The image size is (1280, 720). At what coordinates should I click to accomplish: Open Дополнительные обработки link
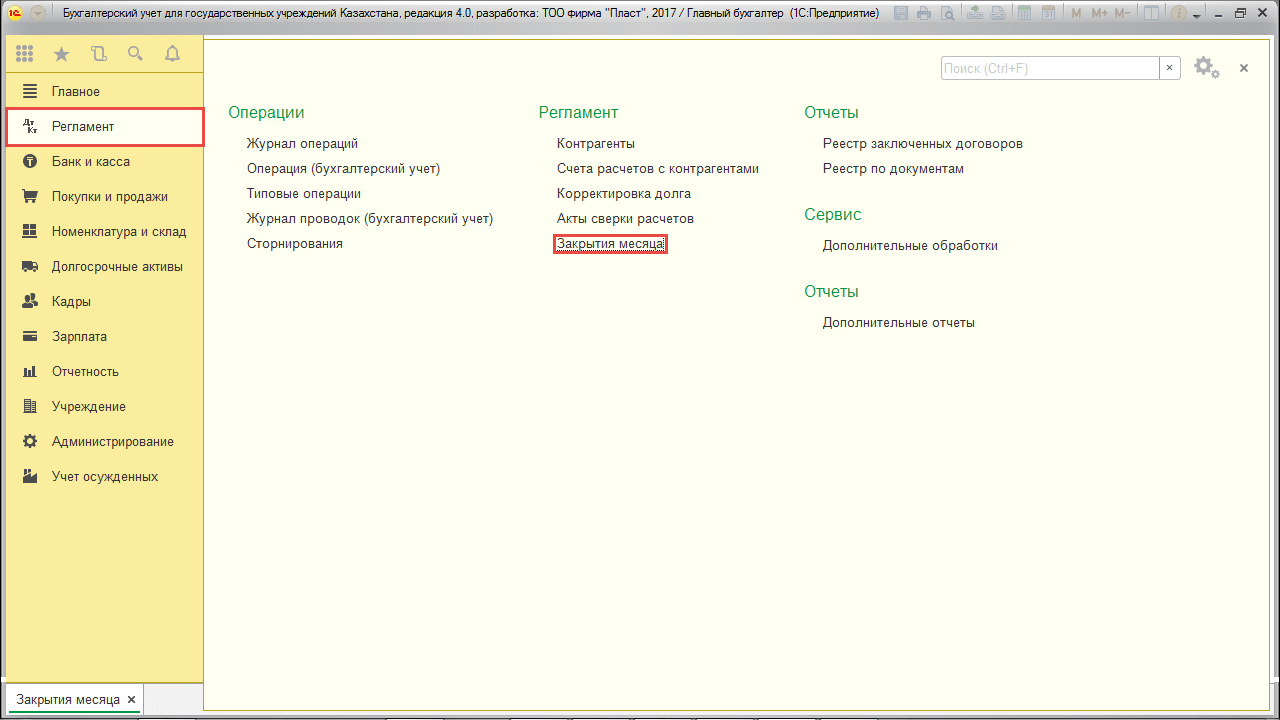click(x=910, y=246)
